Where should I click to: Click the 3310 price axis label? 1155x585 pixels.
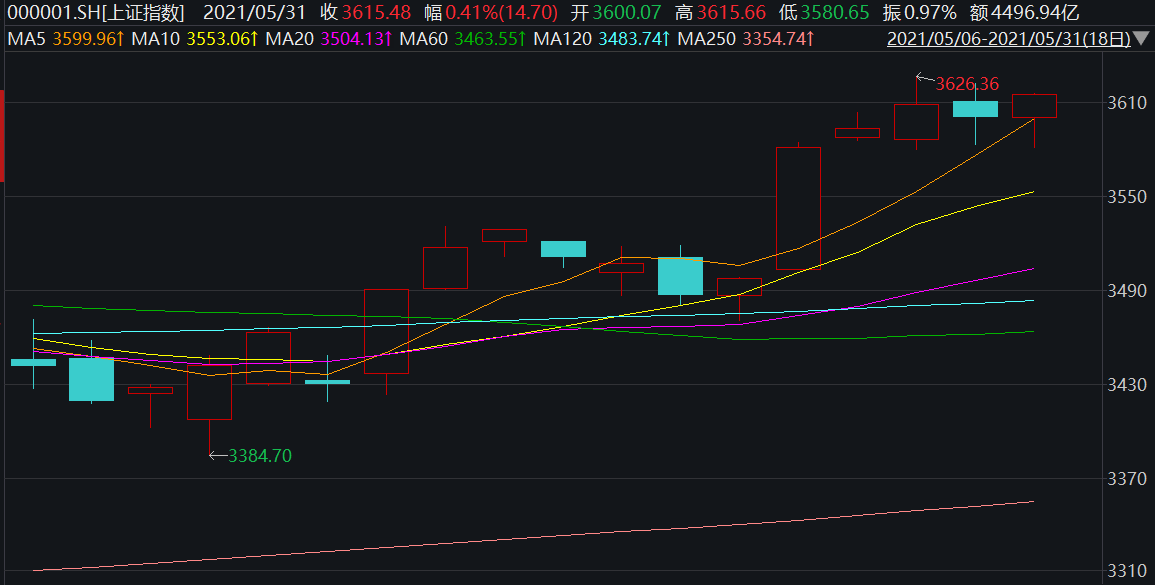pyautogui.click(x=1128, y=572)
